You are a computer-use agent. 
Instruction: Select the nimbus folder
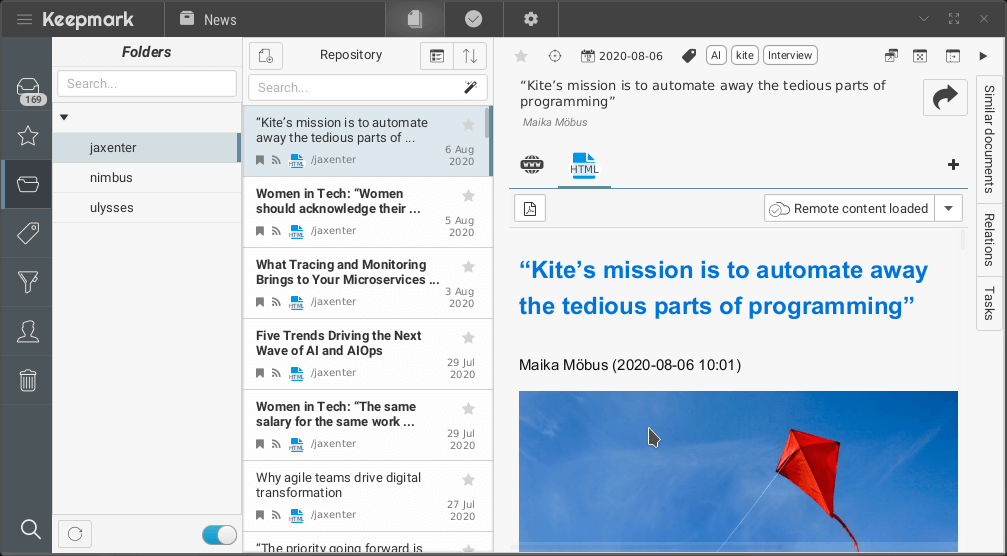tap(111, 177)
